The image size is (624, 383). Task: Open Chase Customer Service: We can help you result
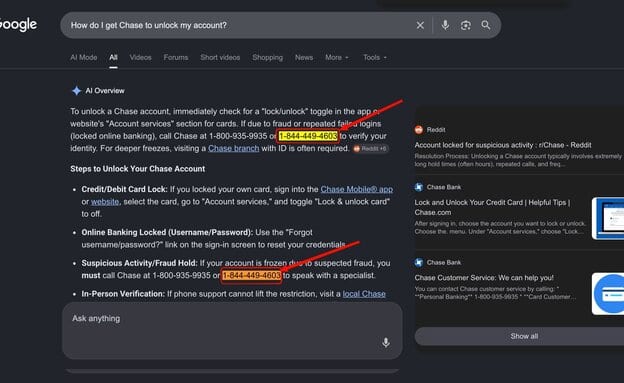(x=484, y=277)
